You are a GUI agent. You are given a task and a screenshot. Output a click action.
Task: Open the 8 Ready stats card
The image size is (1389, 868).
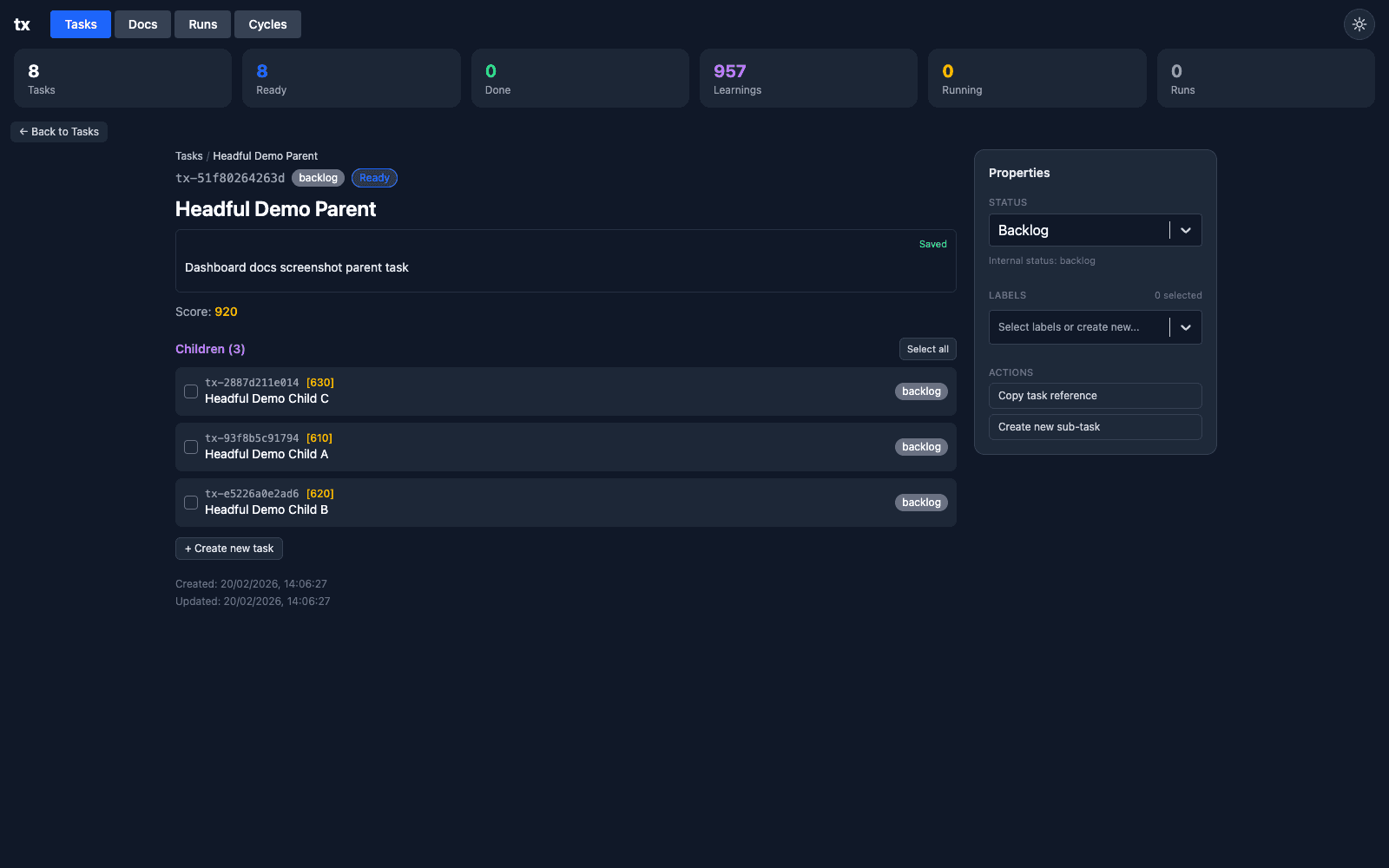(x=351, y=78)
